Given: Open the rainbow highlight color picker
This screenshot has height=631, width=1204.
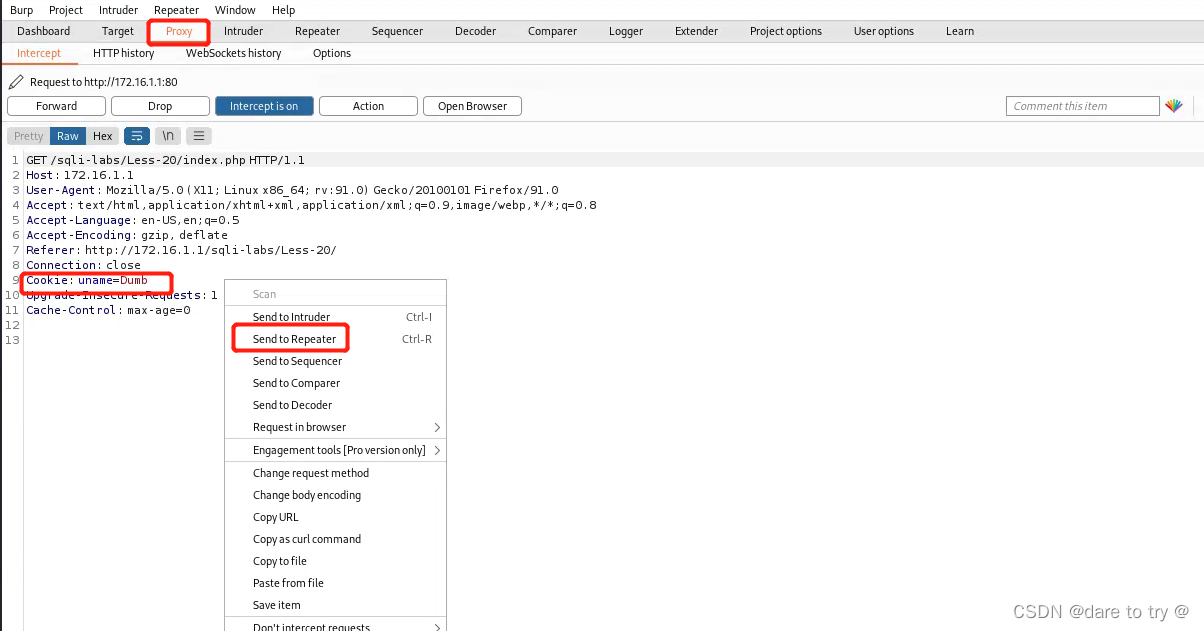Looking at the screenshot, I should pyautogui.click(x=1174, y=105).
